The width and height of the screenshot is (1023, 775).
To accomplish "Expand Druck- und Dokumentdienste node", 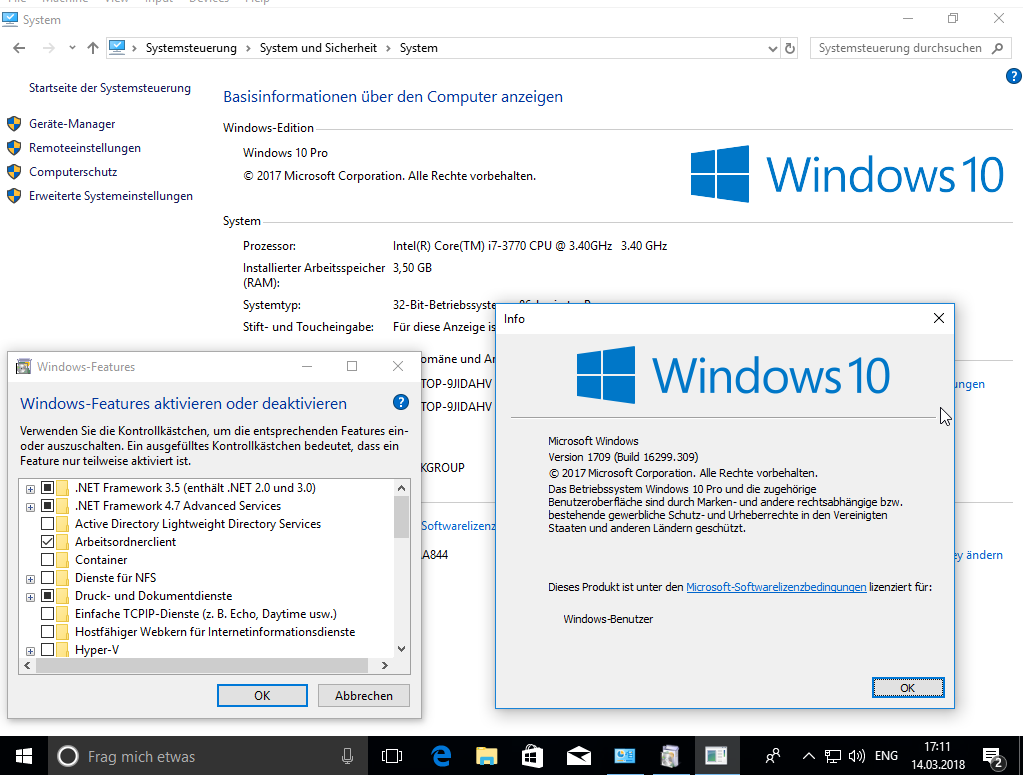I will pos(30,597).
